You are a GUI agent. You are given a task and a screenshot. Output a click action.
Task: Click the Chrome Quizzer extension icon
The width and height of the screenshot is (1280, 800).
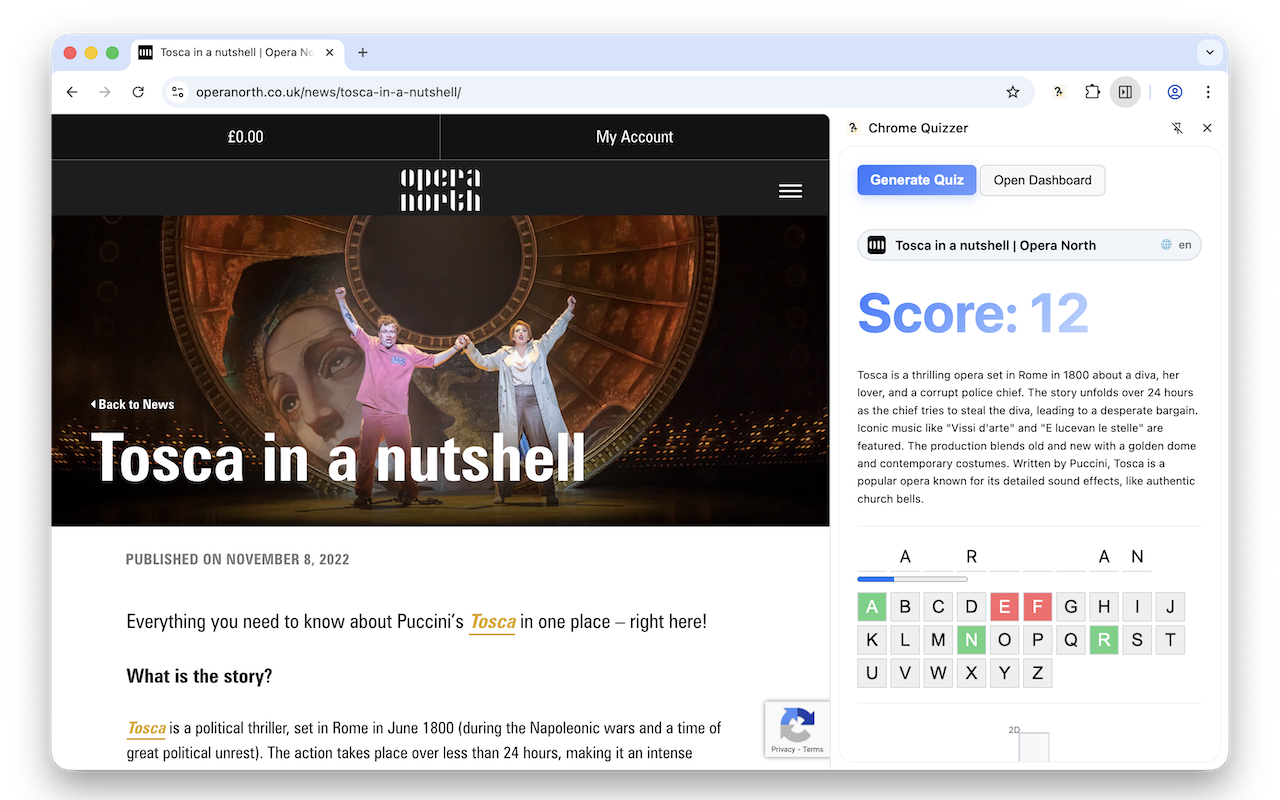[x=1058, y=91]
